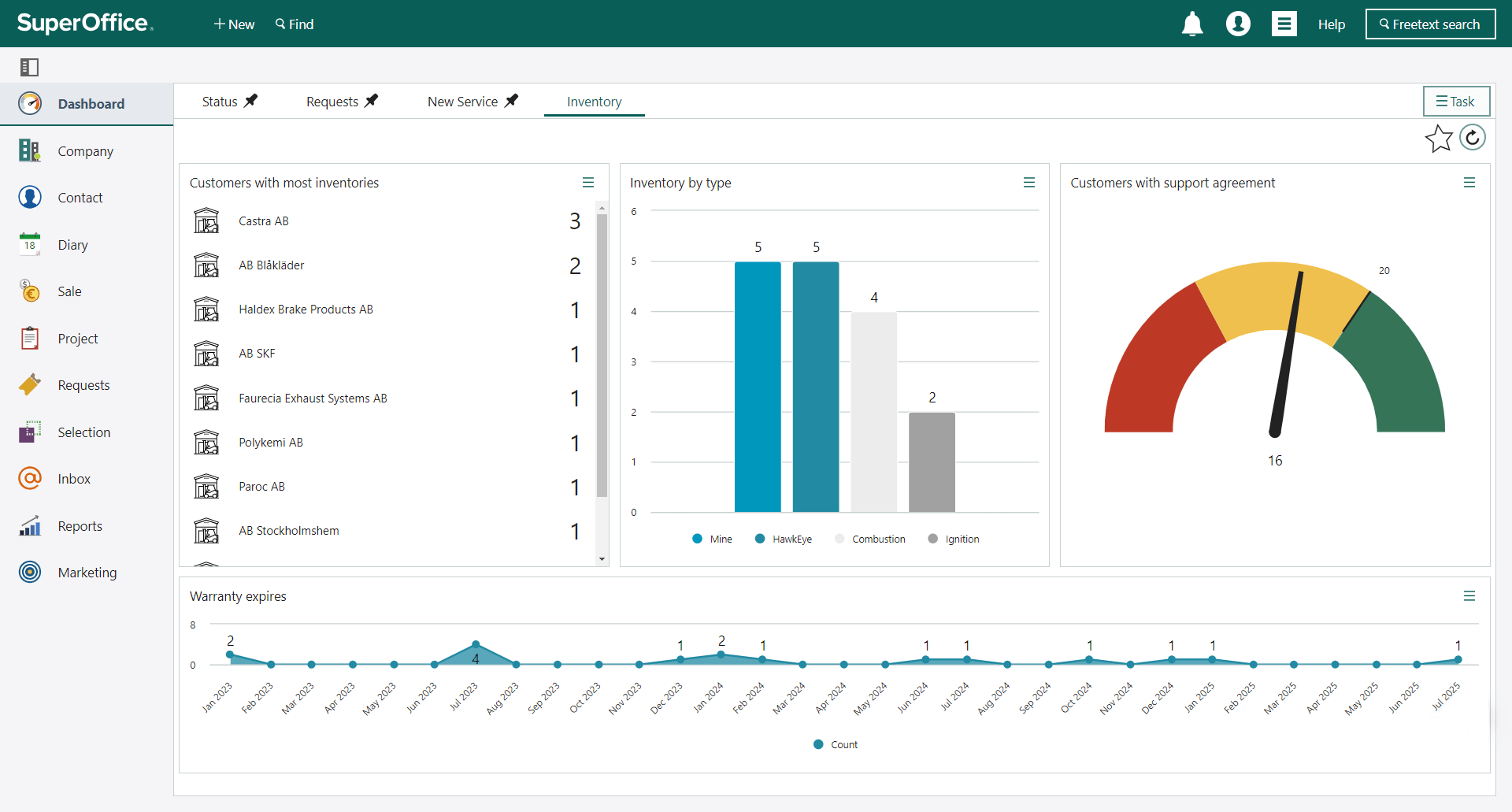Viewport: 1512px width, 812px height.
Task: Open Haldex Brake Products AB icon
Action: tap(206, 309)
